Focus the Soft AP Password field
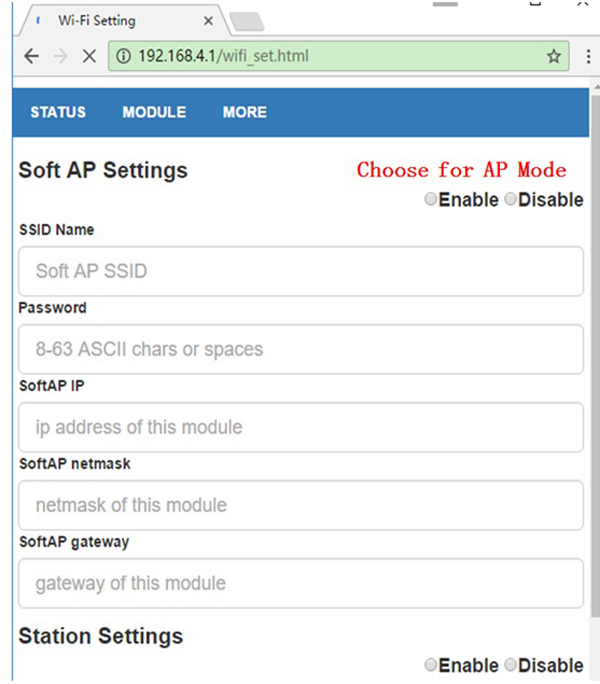The width and height of the screenshot is (600, 684). coord(300,349)
